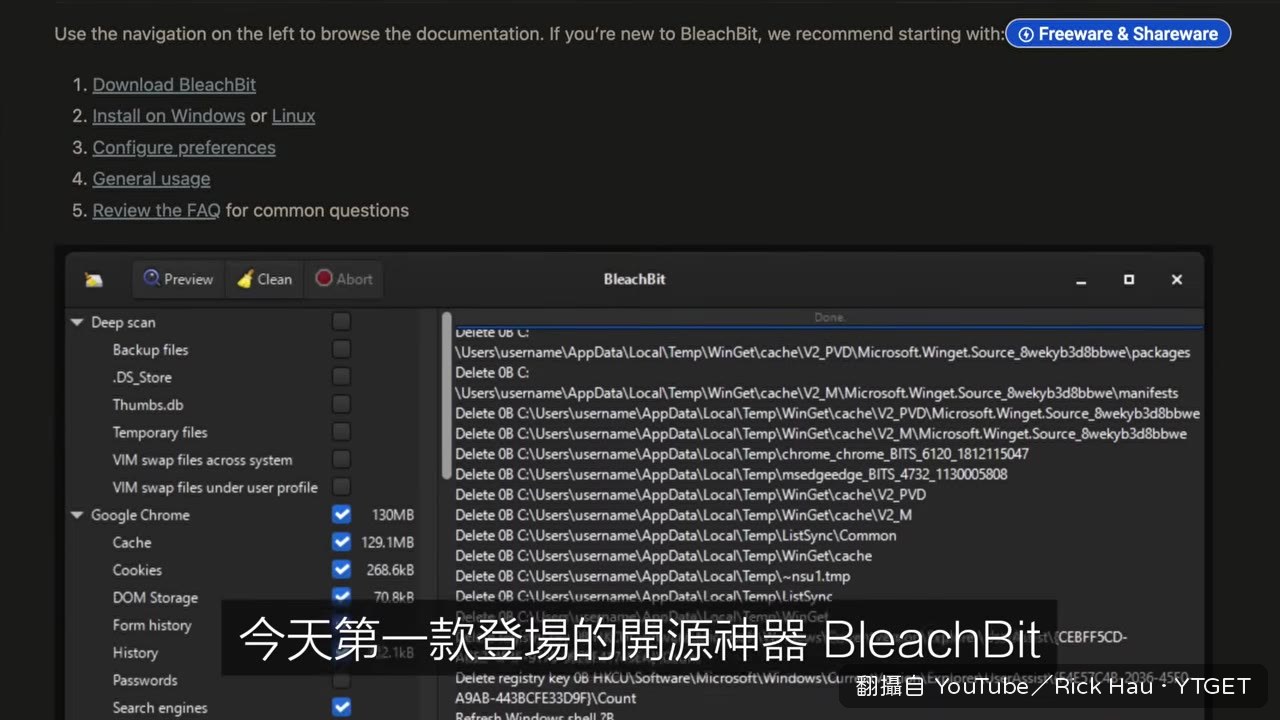Uncheck the Chrome Cookies checkbox
Screen dimensions: 1280x720
pos(342,570)
